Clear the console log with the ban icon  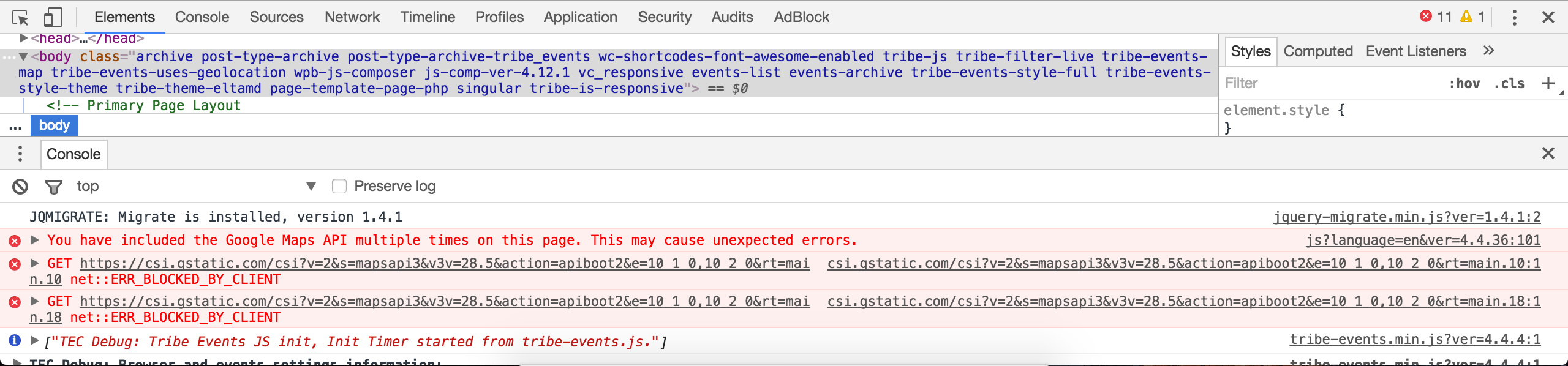[x=20, y=186]
